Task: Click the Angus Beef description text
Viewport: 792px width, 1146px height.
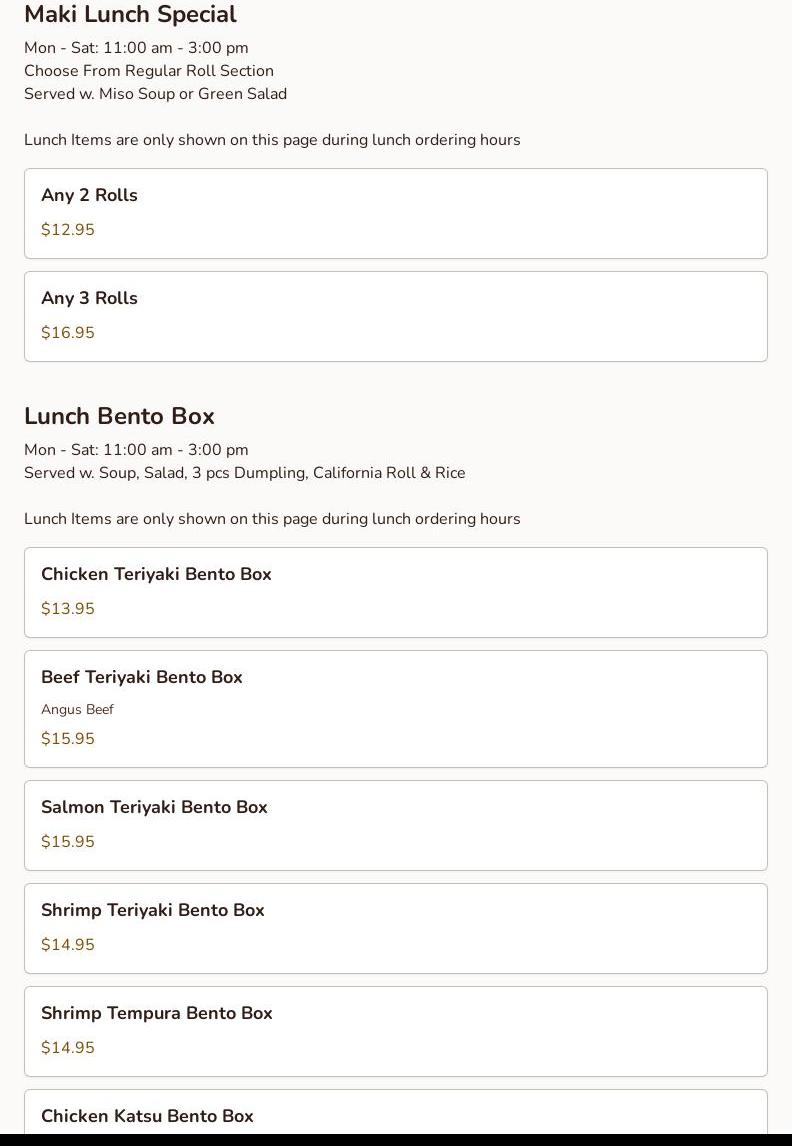Action: click(x=77, y=710)
